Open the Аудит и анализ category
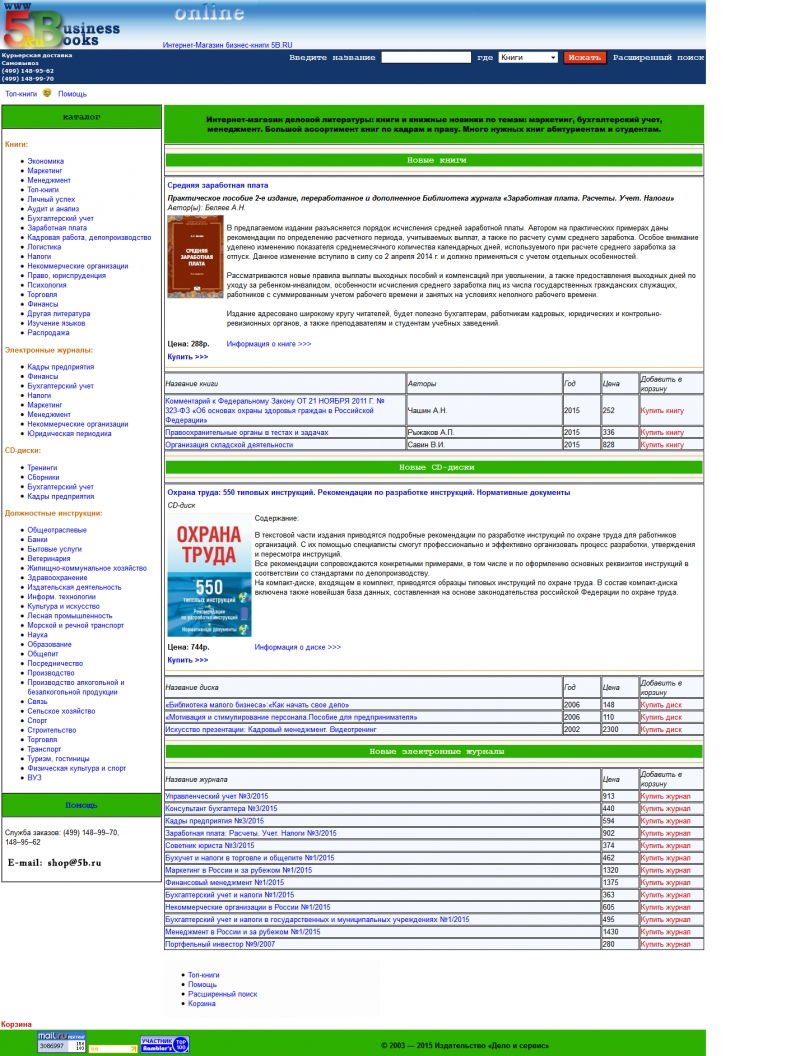800x1056 pixels. click(53, 209)
